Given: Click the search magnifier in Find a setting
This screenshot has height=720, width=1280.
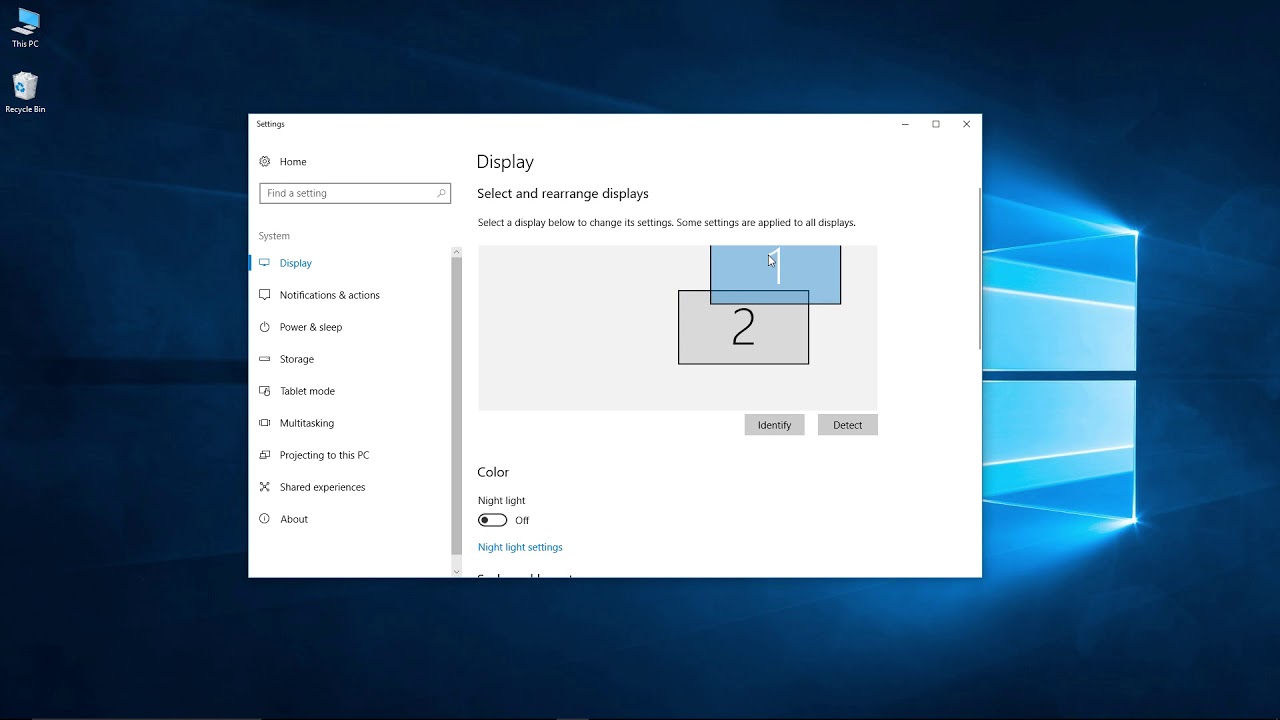Looking at the screenshot, I should click(x=441, y=193).
